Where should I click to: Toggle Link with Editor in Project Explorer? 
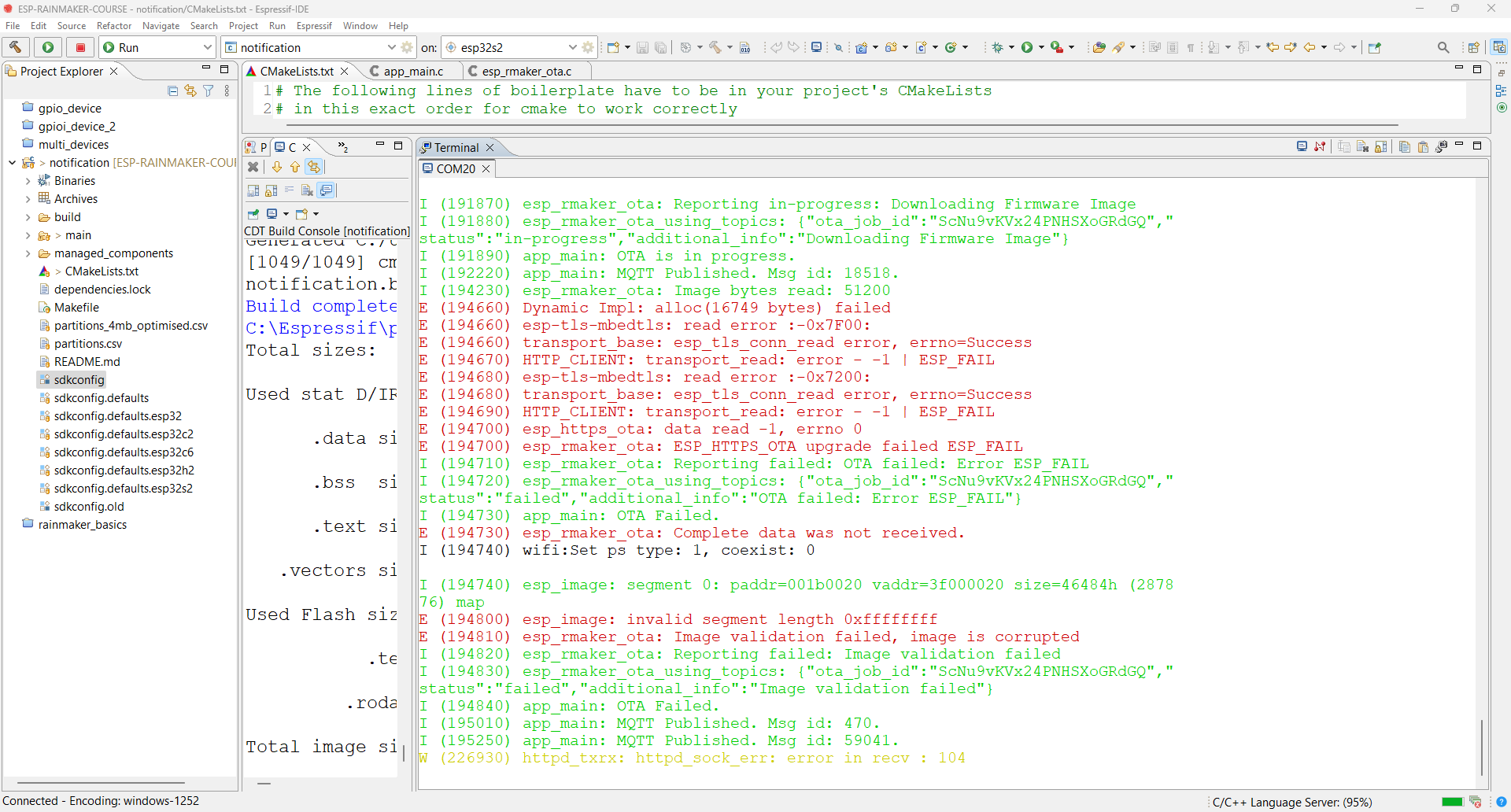click(190, 90)
